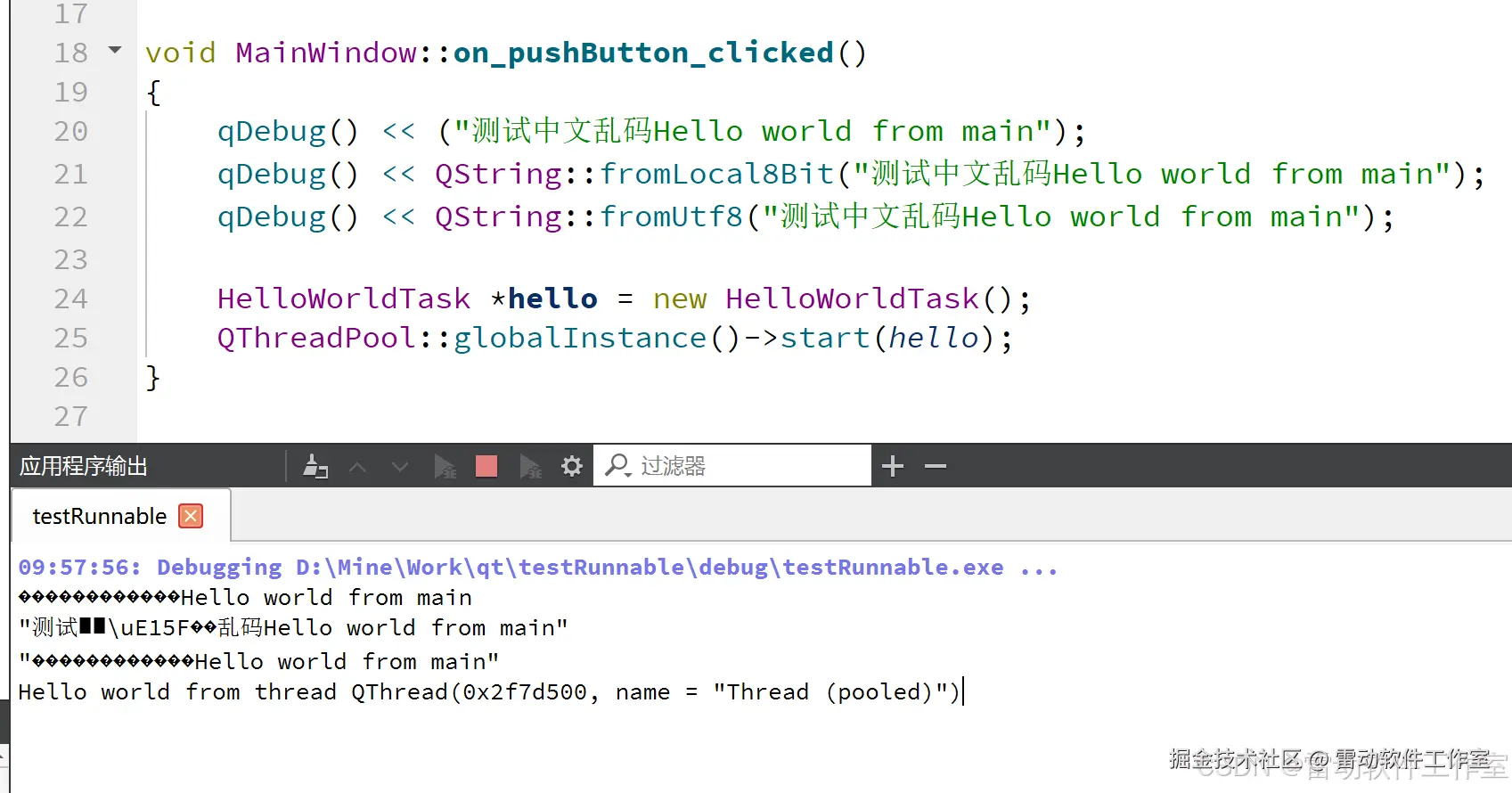Screen dimensions: 1512x793
Task: Close the testRunnable output tab
Action: click(191, 516)
